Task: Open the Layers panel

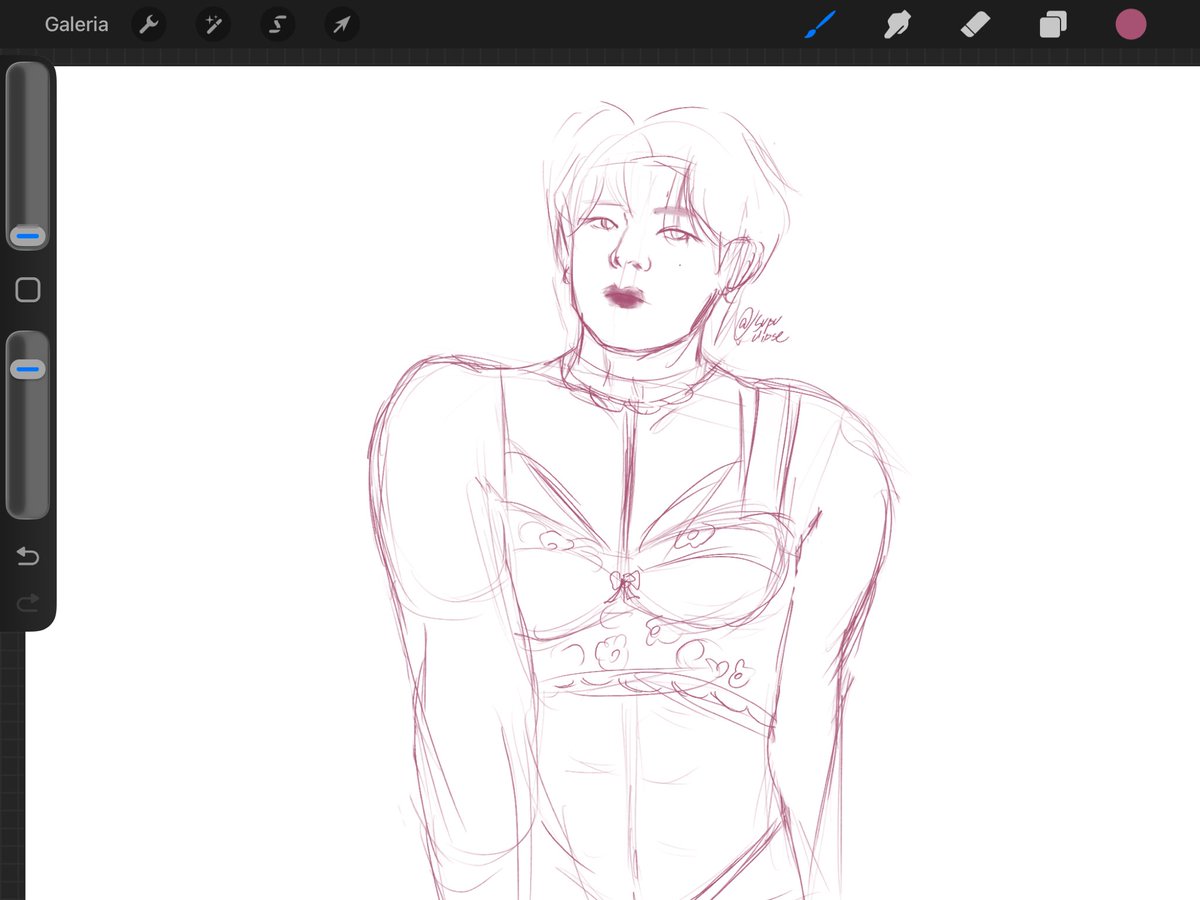Action: (x=1053, y=25)
